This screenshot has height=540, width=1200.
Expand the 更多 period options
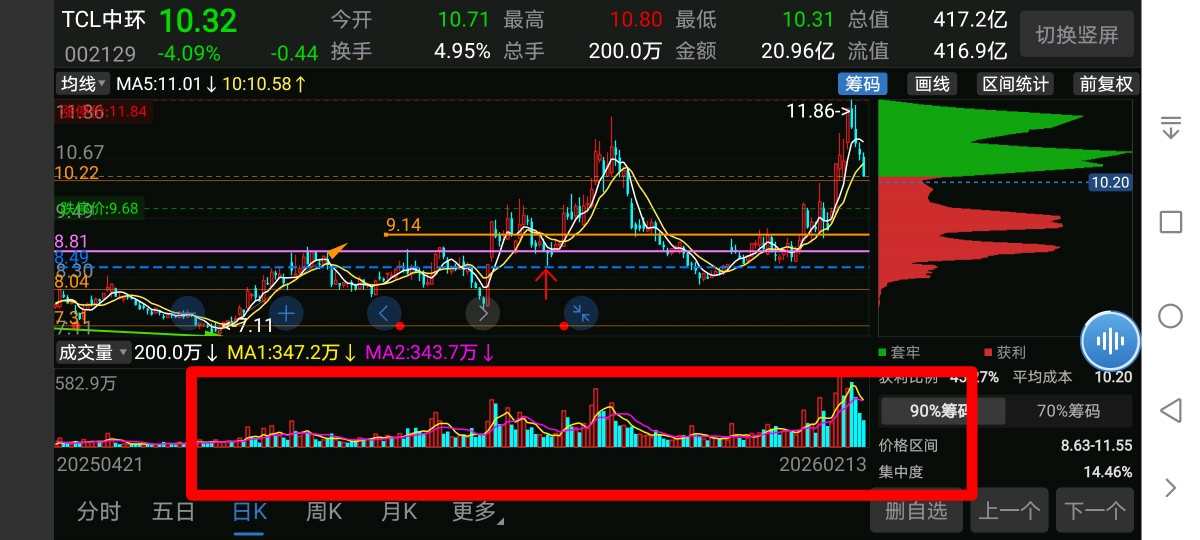coord(477,511)
